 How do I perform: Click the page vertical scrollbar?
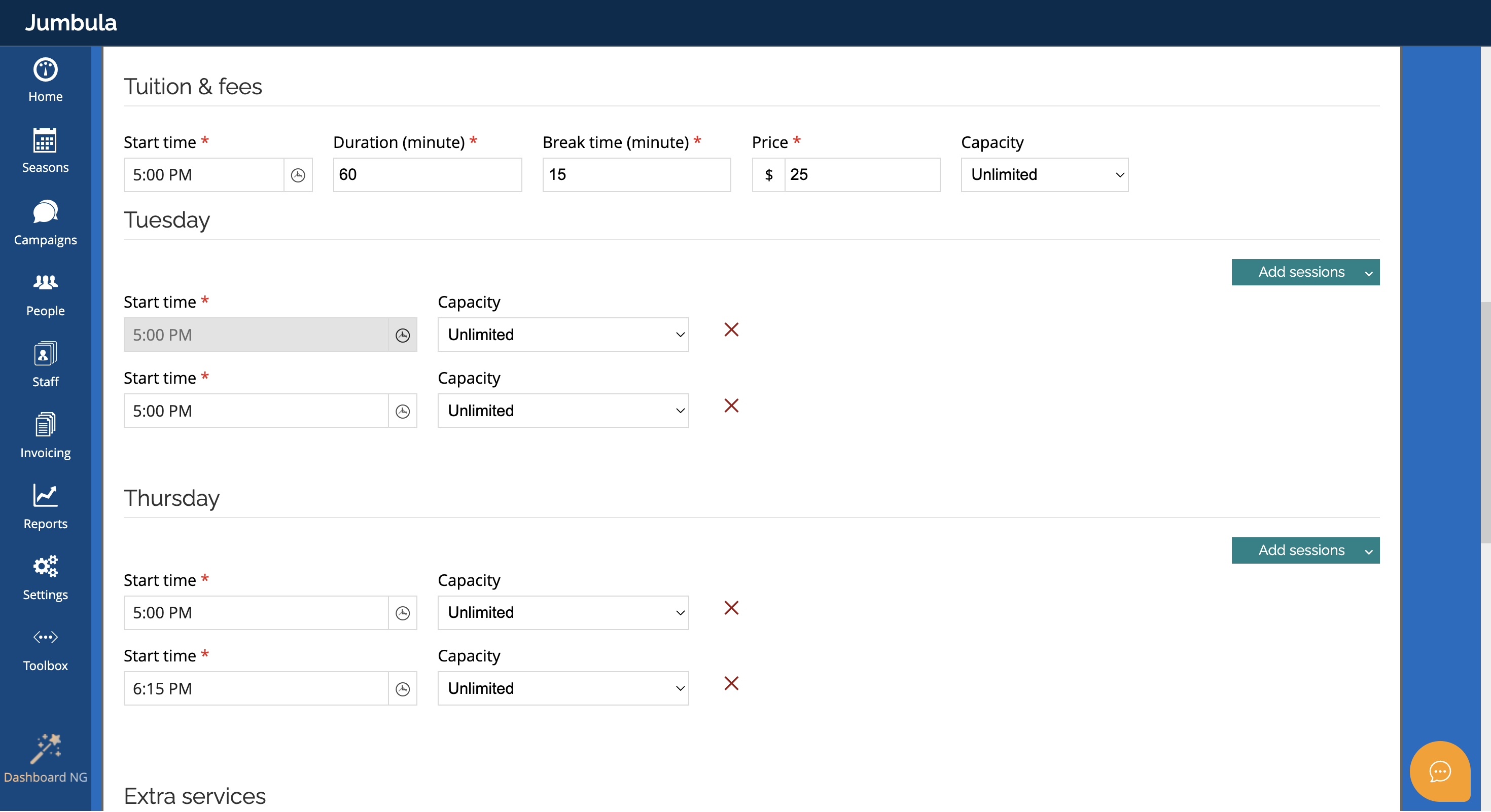click(x=1485, y=422)
